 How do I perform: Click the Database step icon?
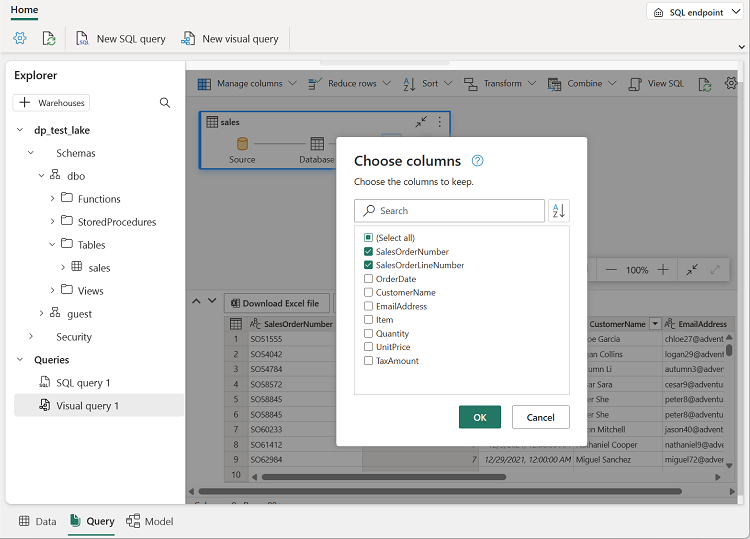(x=317, y=143)
